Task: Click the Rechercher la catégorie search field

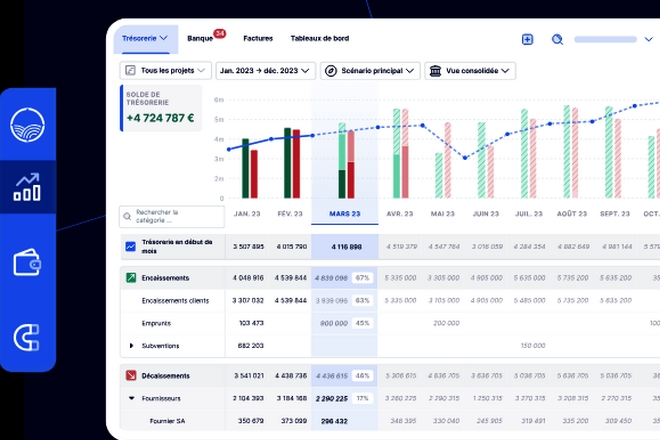Action: pos(172,217)
